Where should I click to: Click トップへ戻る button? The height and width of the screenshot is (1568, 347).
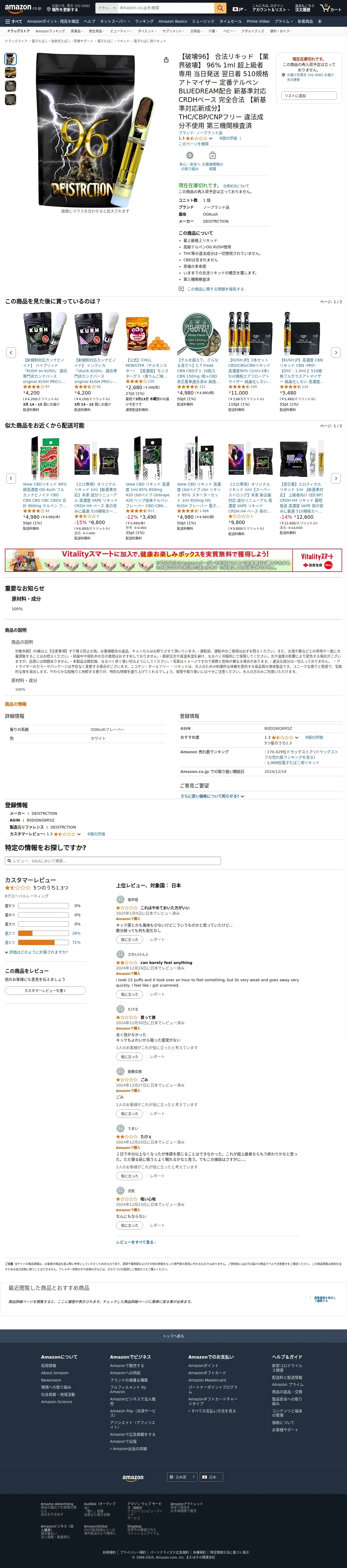[x=173, y=1336]
